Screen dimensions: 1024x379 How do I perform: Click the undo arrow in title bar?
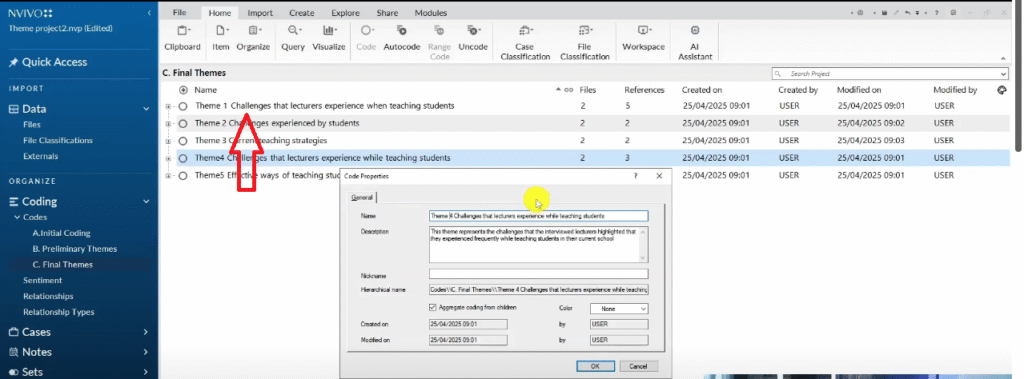(x=907, y=12)
